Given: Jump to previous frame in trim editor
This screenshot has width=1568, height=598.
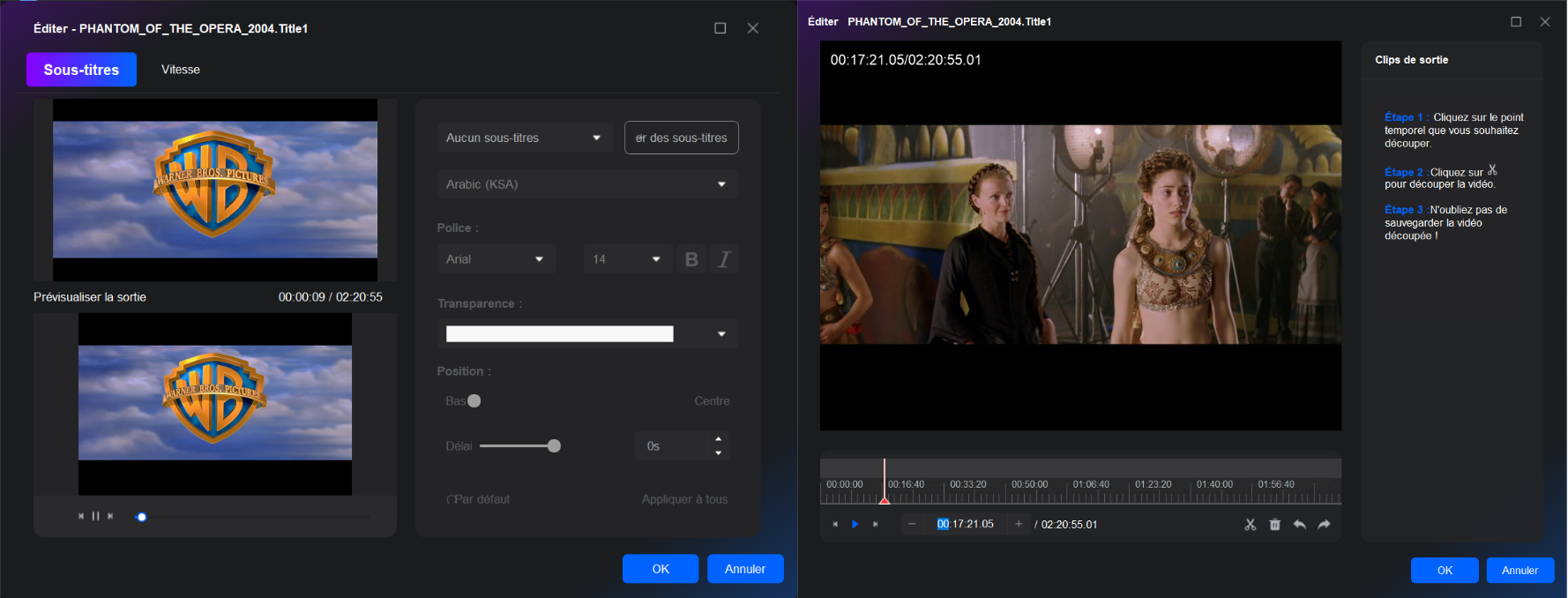Looking at the screenshot, I should (x=835, y=524).
